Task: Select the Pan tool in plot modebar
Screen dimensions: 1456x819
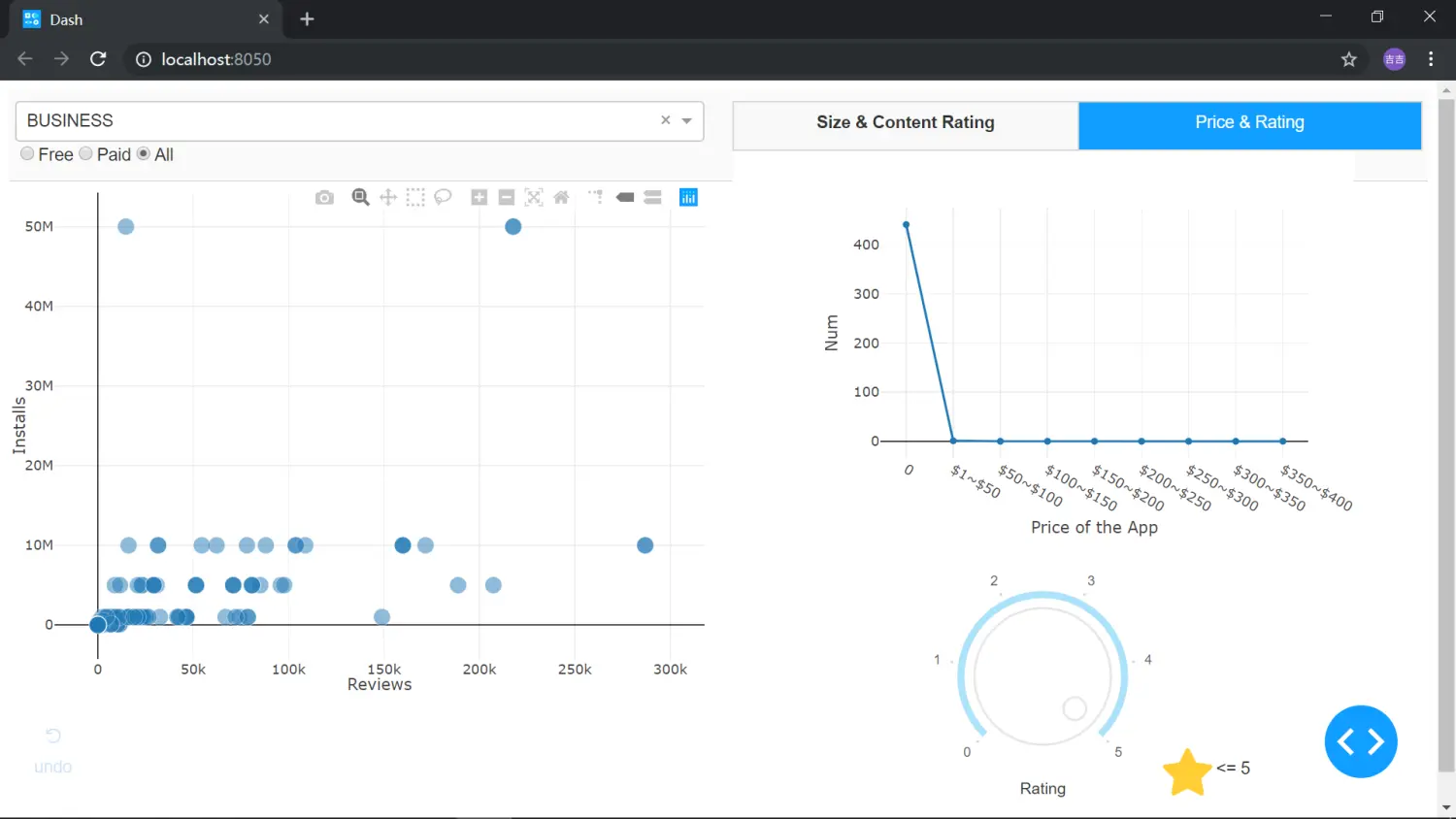Action: pos(388,197)
